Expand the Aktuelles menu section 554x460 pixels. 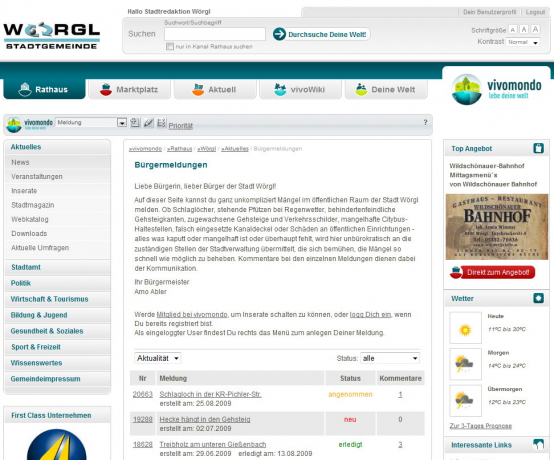[57, 147]
